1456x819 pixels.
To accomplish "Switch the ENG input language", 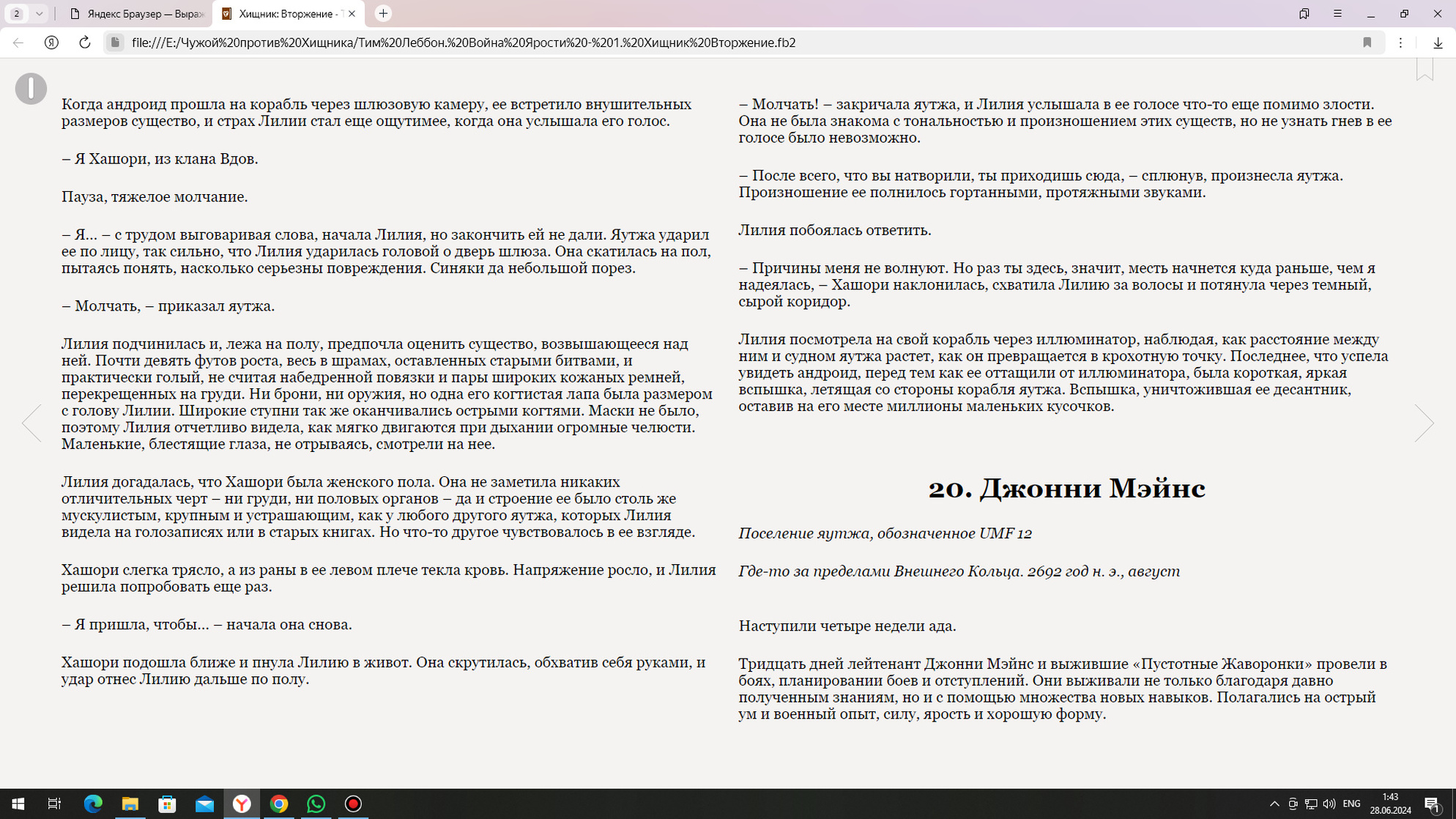I will tap(1351, 804).
